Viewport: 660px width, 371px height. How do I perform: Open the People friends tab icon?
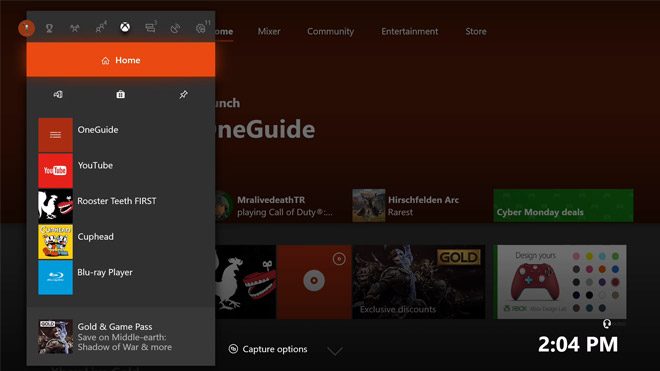point(101,28)
